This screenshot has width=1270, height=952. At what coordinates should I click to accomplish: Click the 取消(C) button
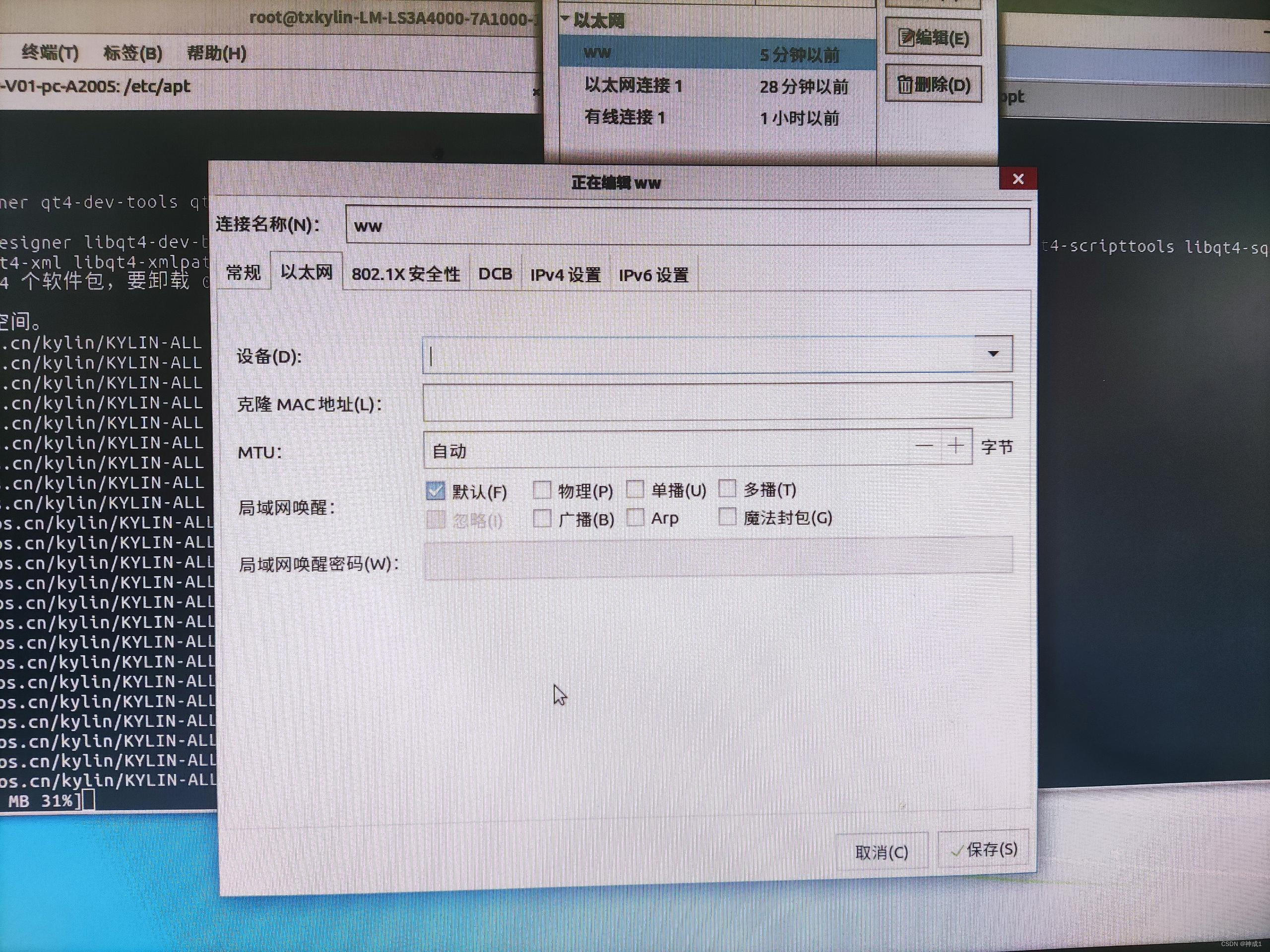coord(881,852)
